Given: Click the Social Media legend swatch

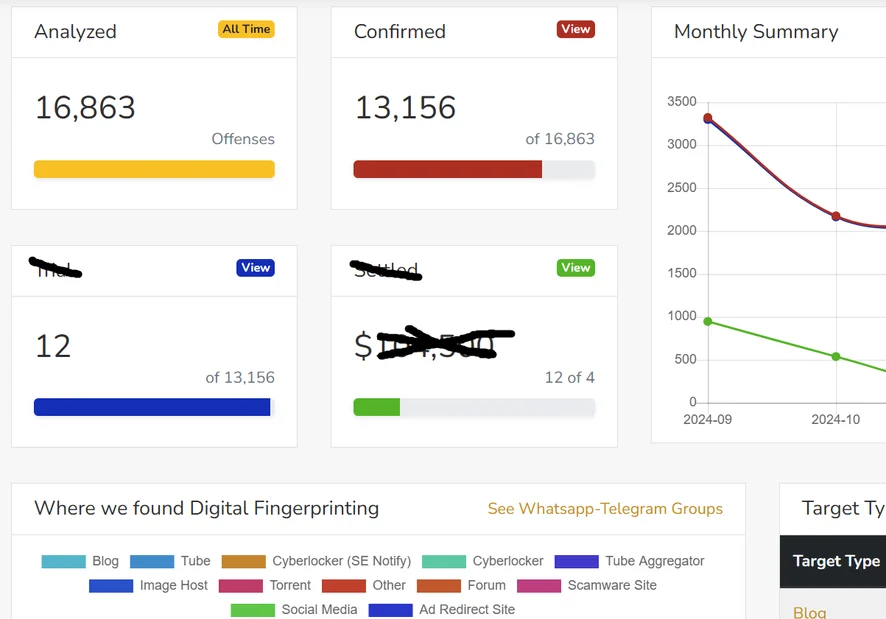Looking at the screenshot, I should (252, 609).
